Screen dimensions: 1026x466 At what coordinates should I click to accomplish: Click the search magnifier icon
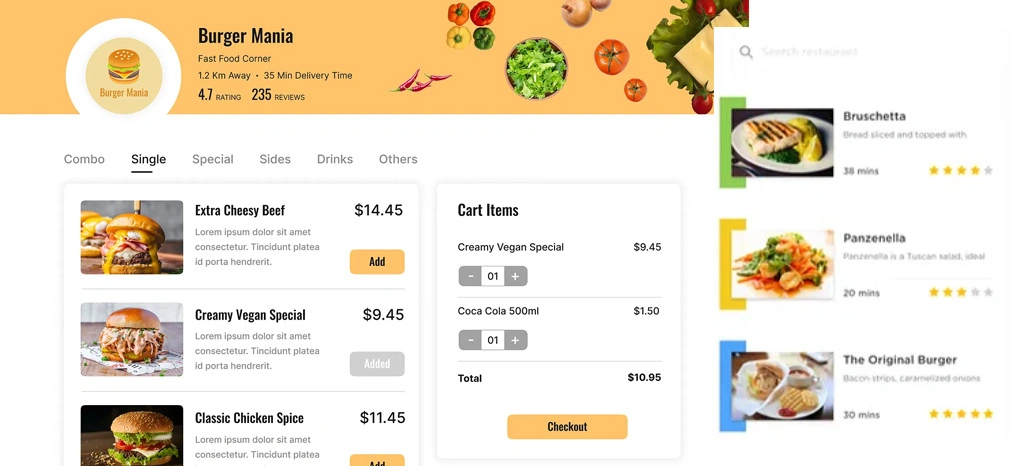[x=746, y=52]
